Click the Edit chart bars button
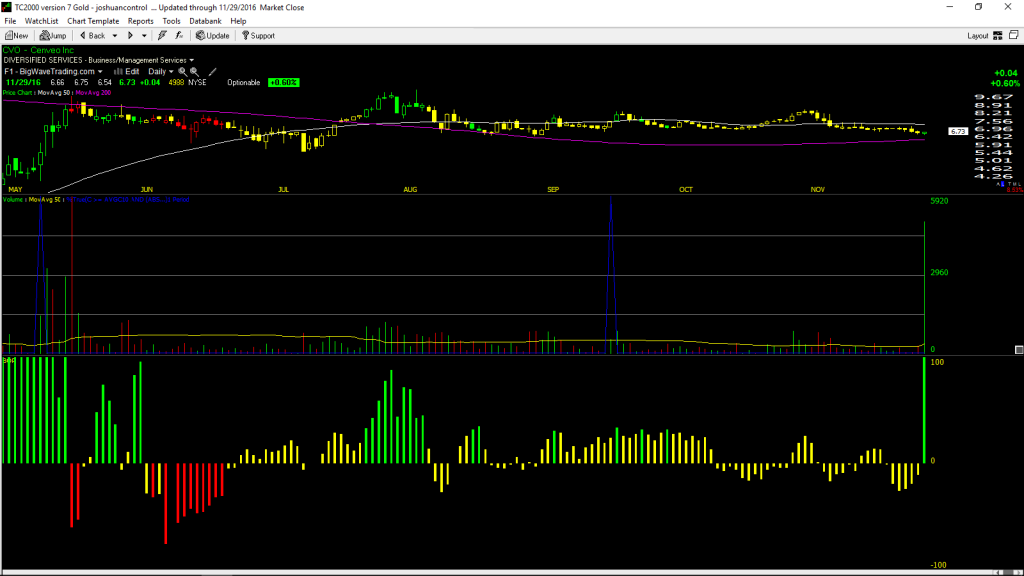The image size is (1024, 576). coord(127,72)
